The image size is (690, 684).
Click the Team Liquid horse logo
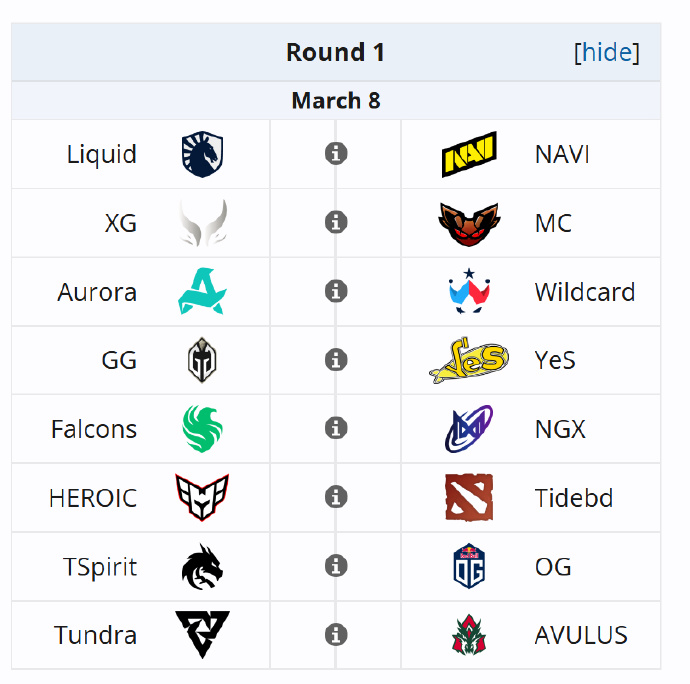coord(202,154)
